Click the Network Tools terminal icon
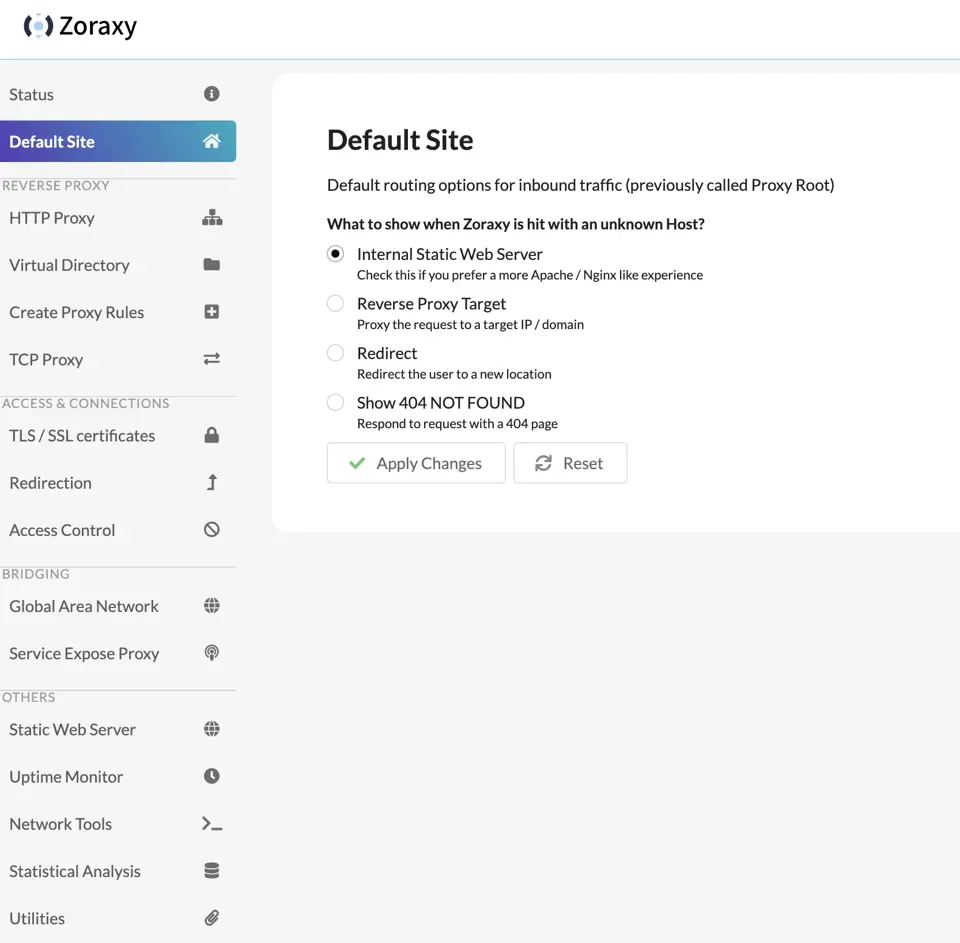 click(212, 824)
